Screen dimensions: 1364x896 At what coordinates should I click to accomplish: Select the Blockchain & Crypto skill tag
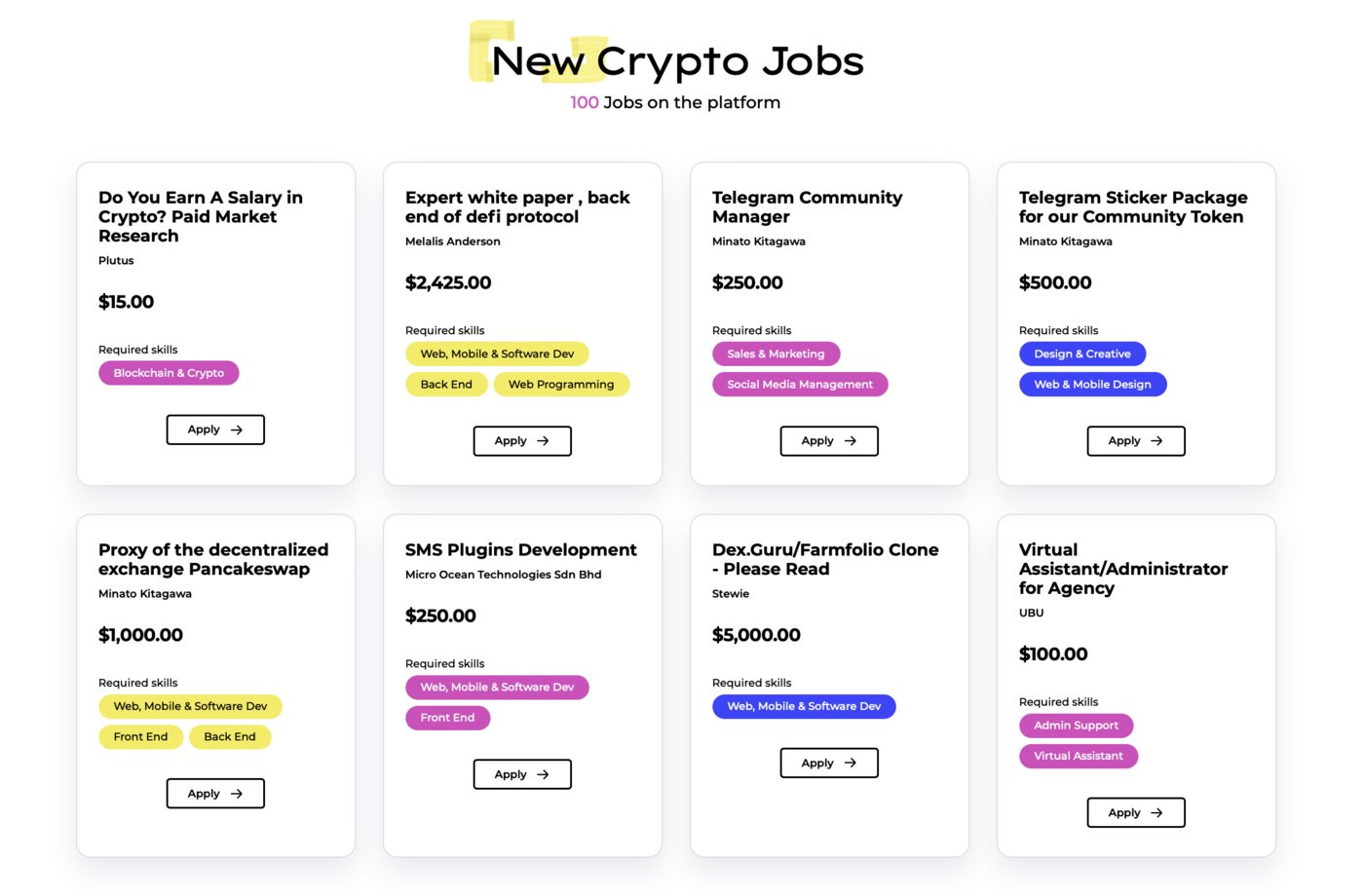pos(169,373)
